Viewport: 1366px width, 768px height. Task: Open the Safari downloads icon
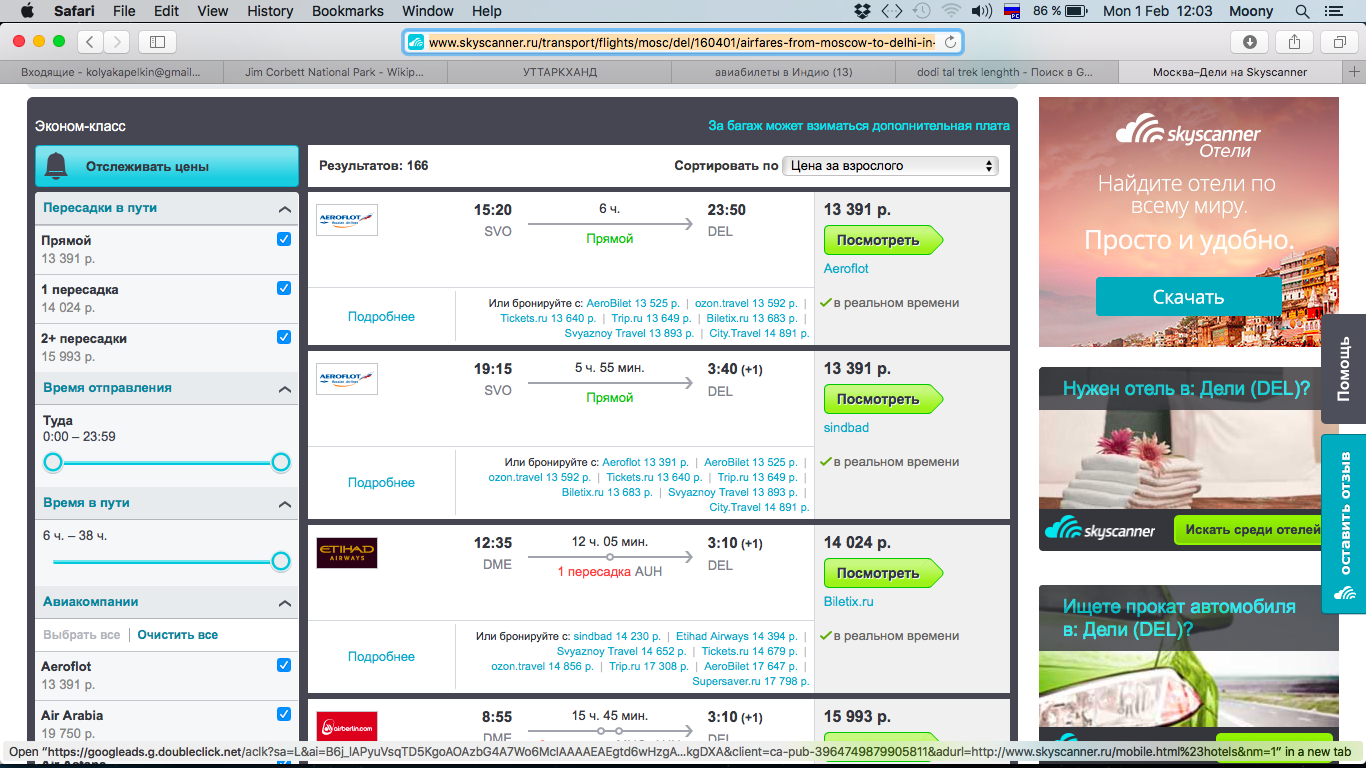point(1249,42)
